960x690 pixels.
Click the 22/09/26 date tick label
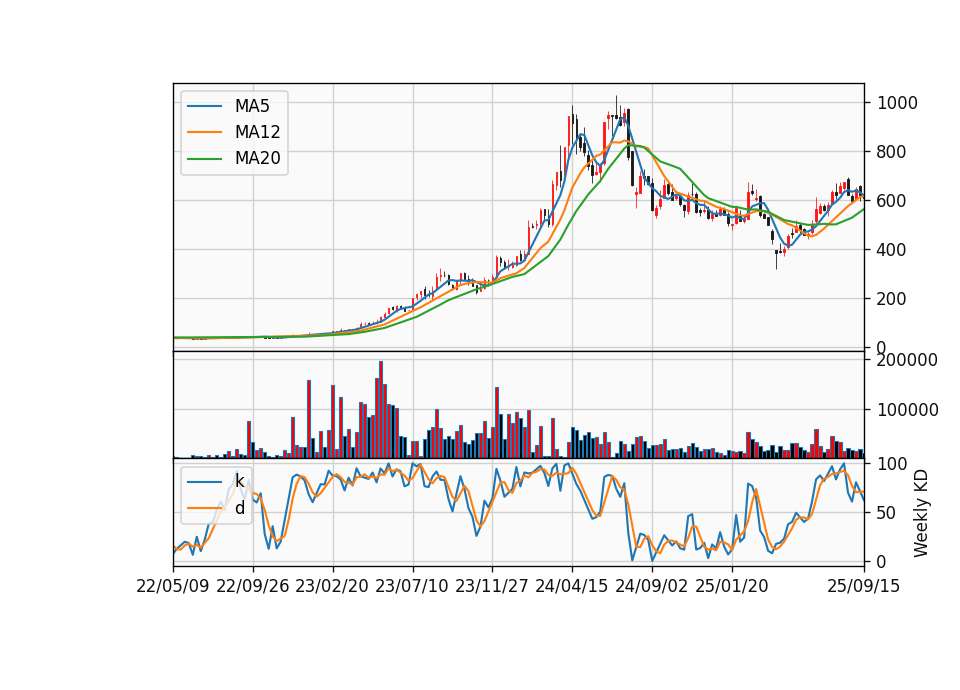coord(253,586)
